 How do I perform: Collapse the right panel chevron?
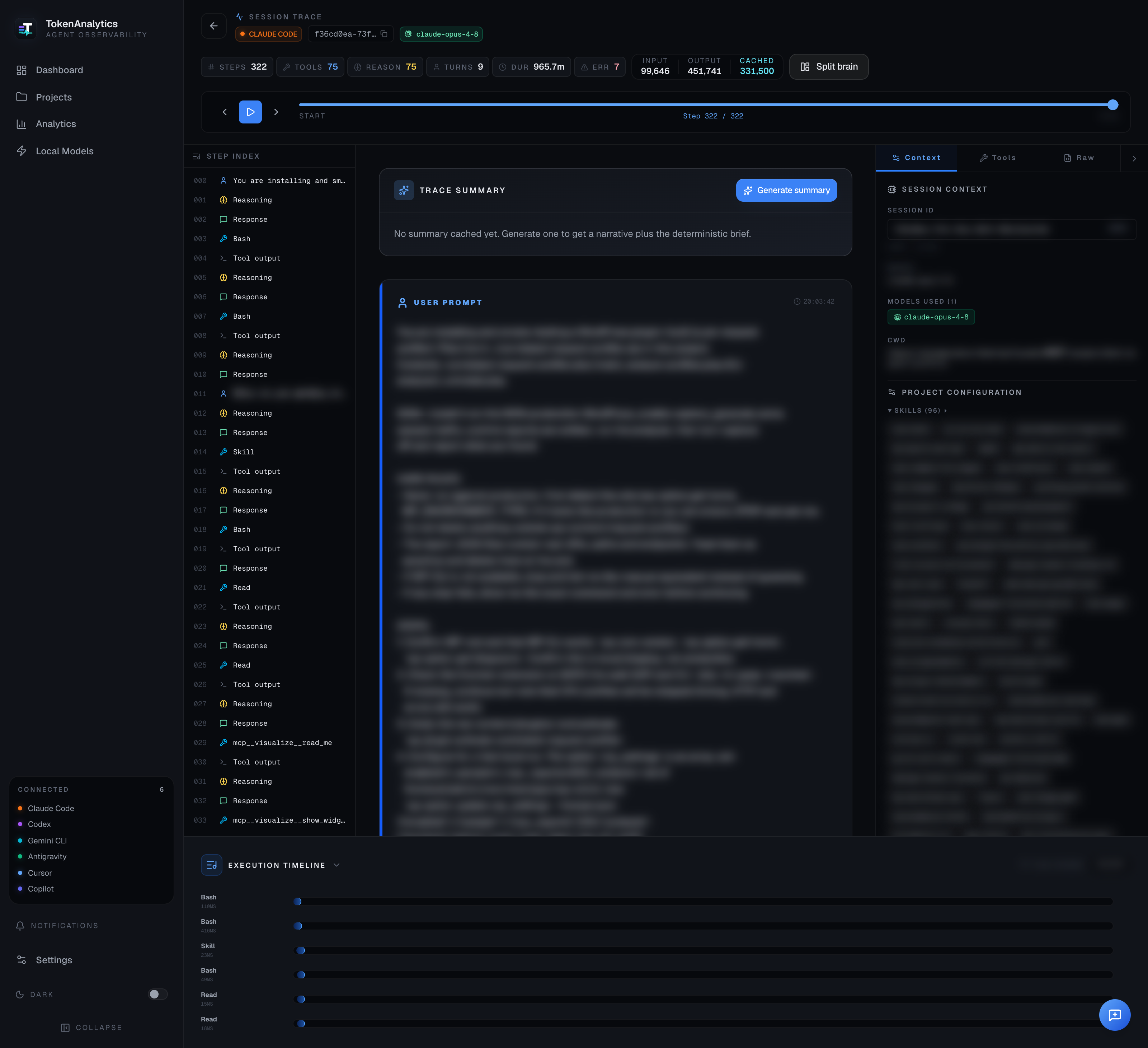1134,158
